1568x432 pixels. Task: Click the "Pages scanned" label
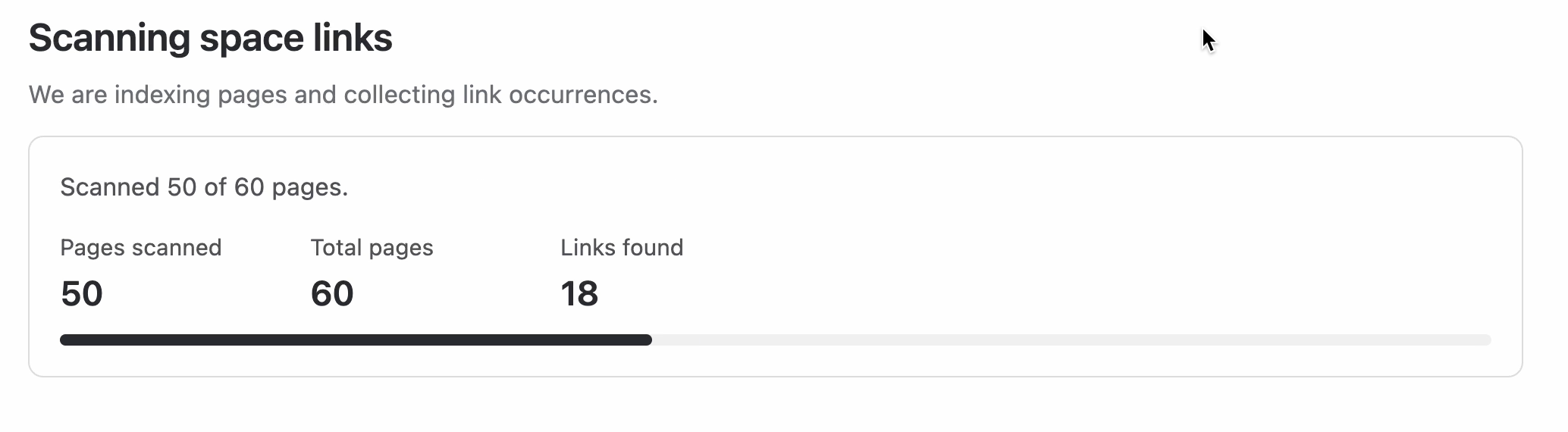(x=141, y=248)
